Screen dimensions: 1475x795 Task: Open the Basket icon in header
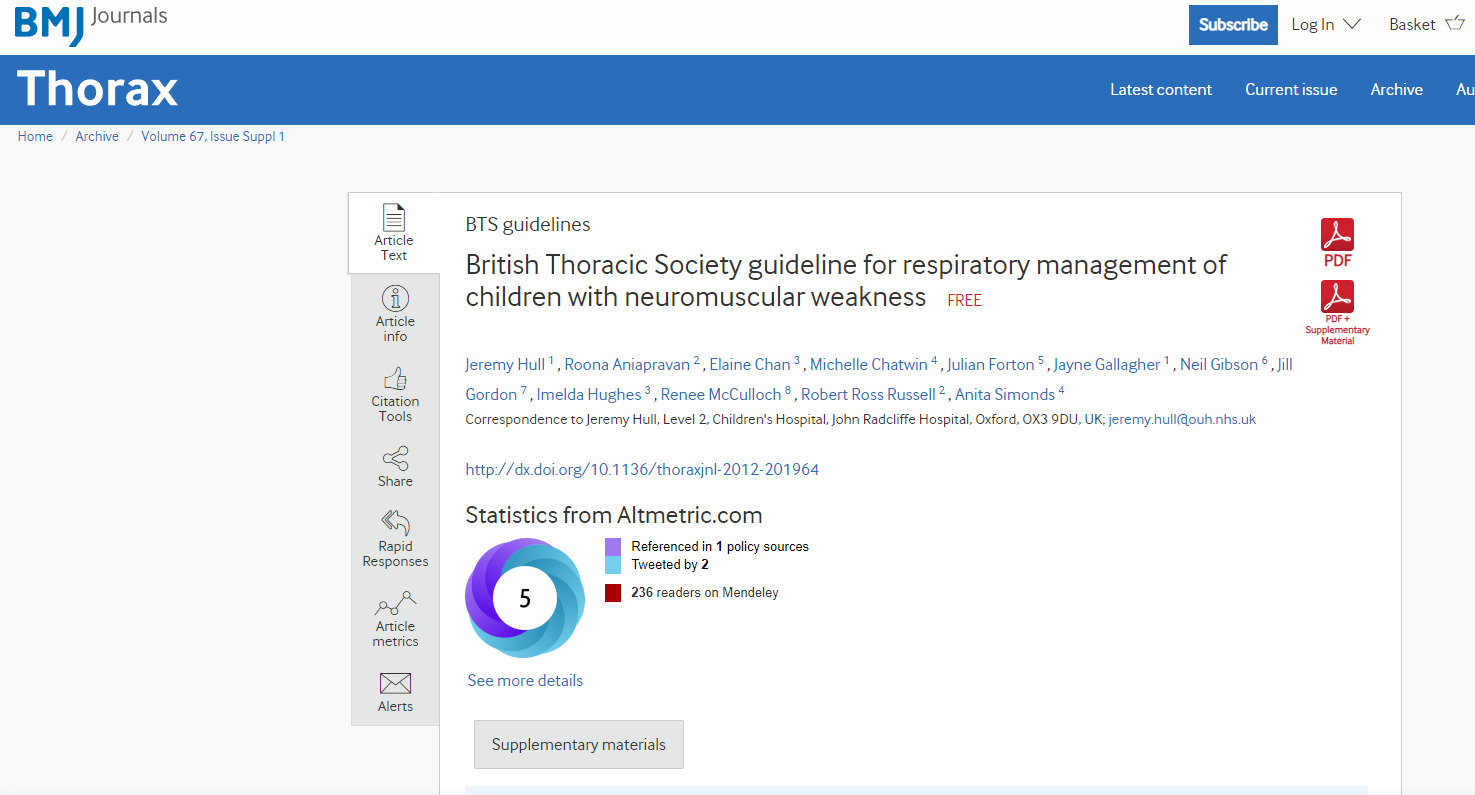click(1454, 24)
